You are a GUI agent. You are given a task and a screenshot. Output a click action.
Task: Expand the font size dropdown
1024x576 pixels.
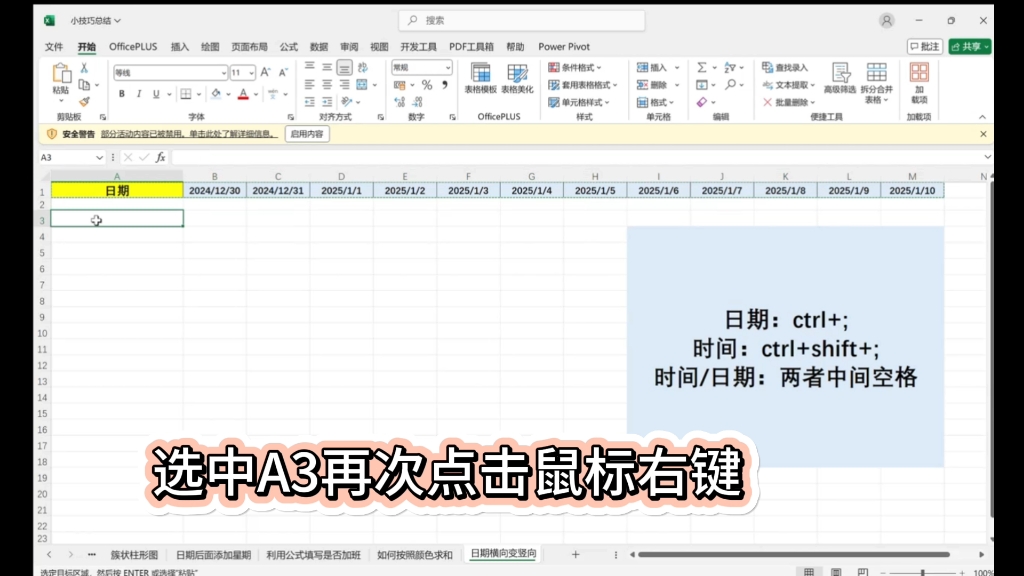point(251,72)
